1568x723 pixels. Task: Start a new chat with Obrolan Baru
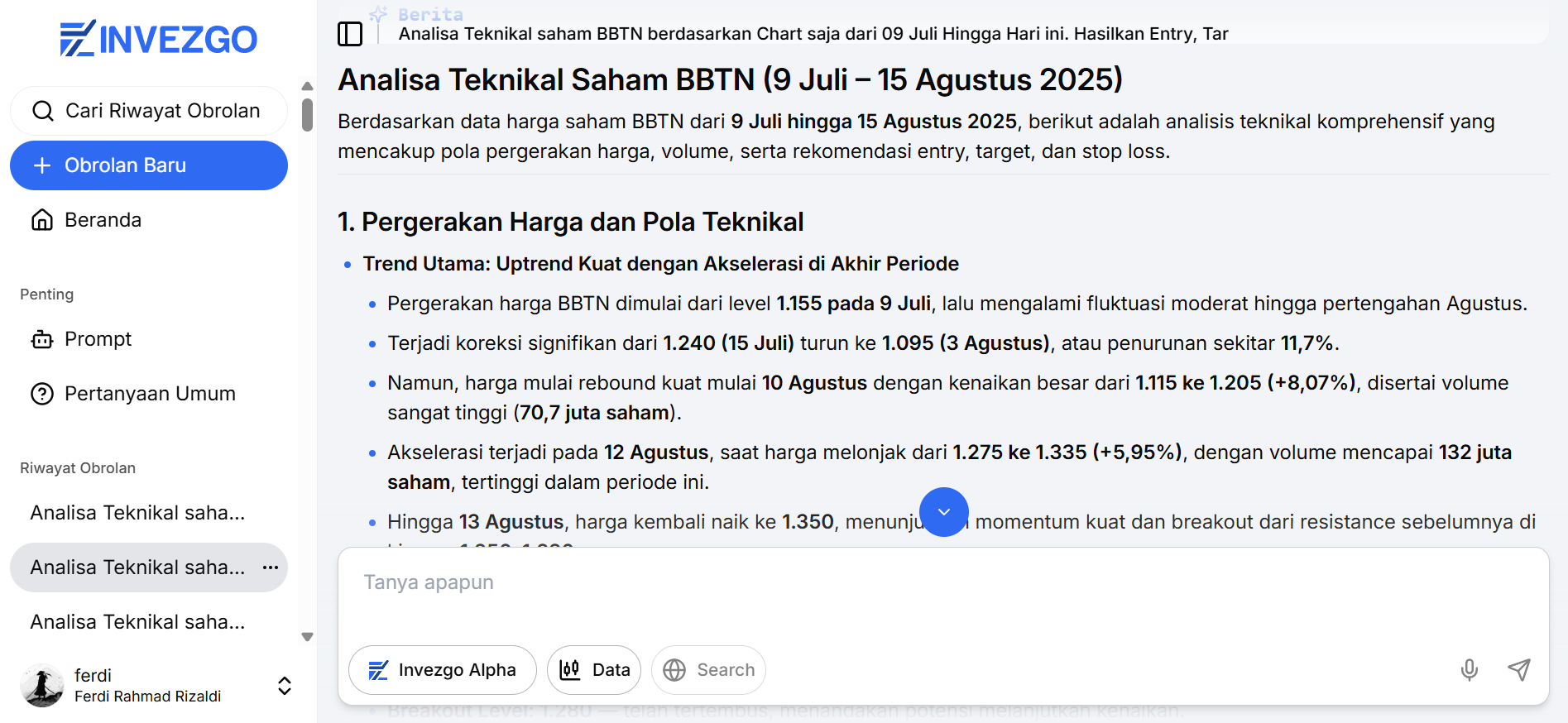pyautogui.click(x=149, y=165)
